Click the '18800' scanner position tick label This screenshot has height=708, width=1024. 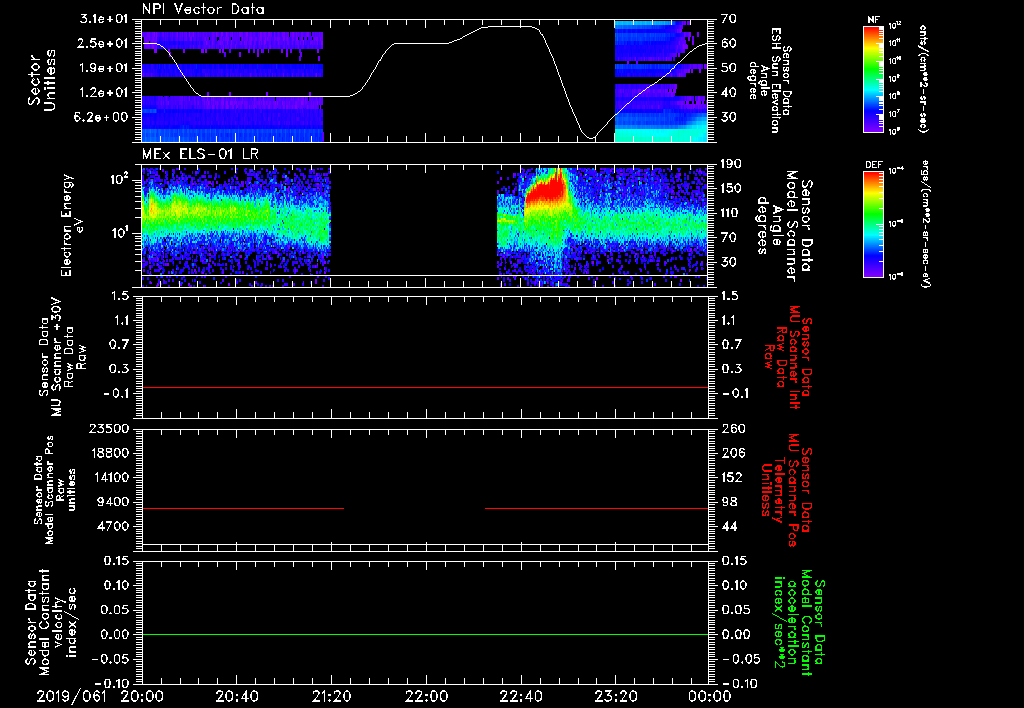[x=108, y=453]
